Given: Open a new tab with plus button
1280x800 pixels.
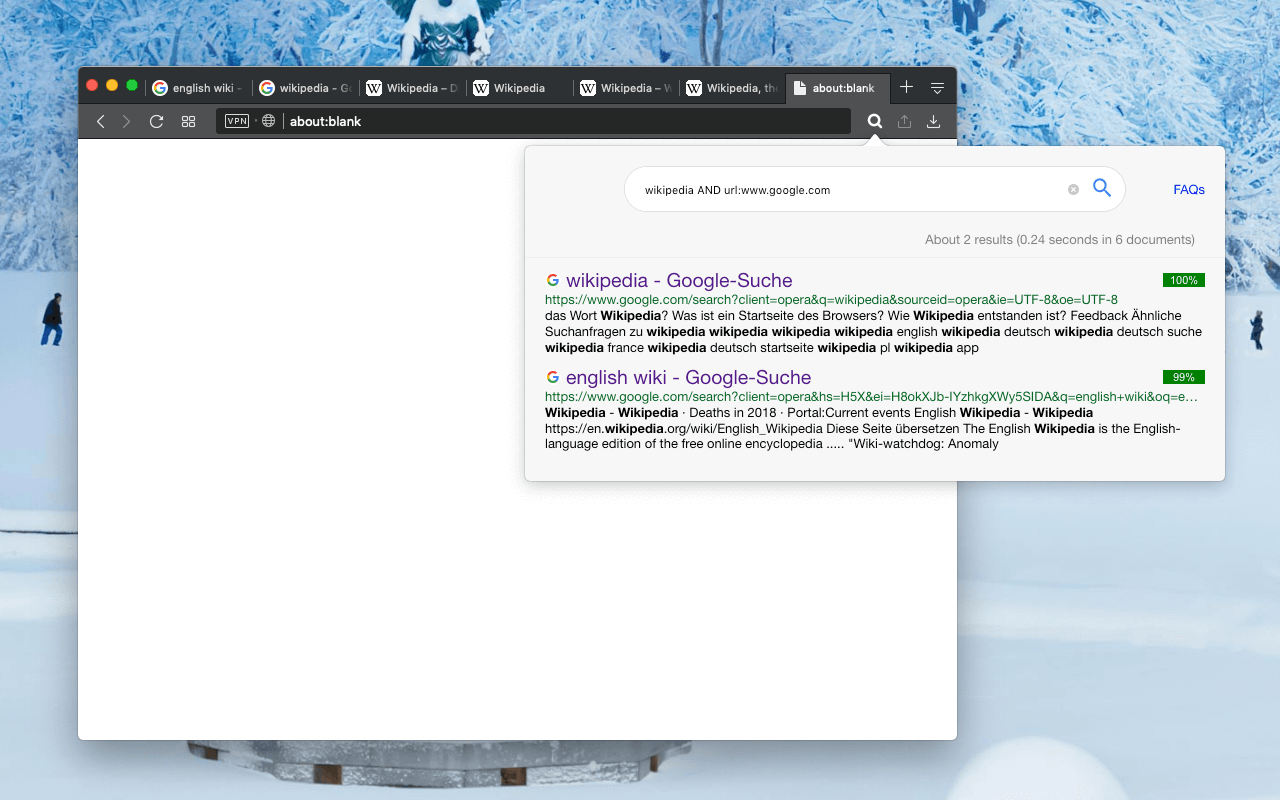Looking at the screenshot, I should click(x=906, y=87).
